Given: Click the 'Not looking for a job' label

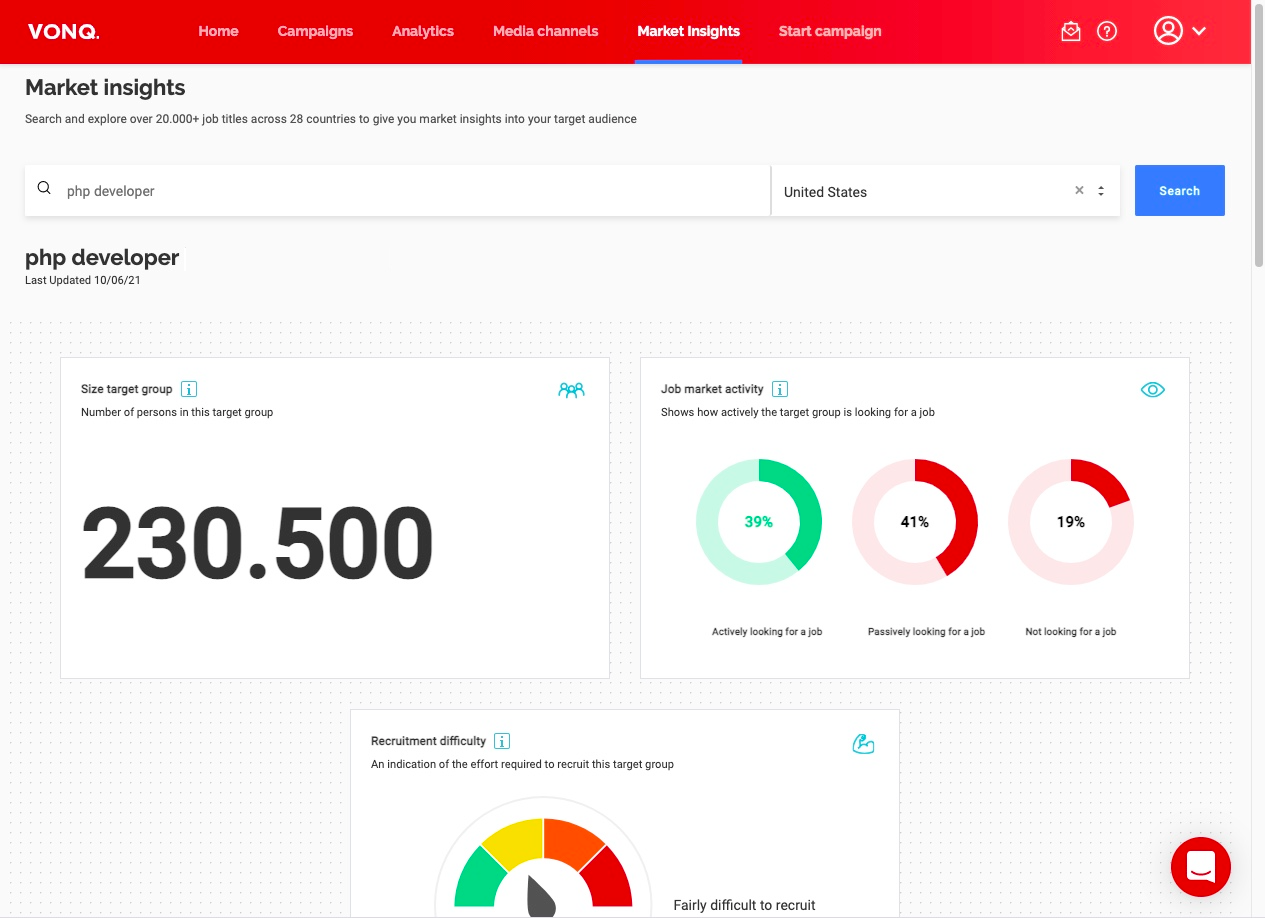Looking at the screenshot, I should [x=1071, y=632].
